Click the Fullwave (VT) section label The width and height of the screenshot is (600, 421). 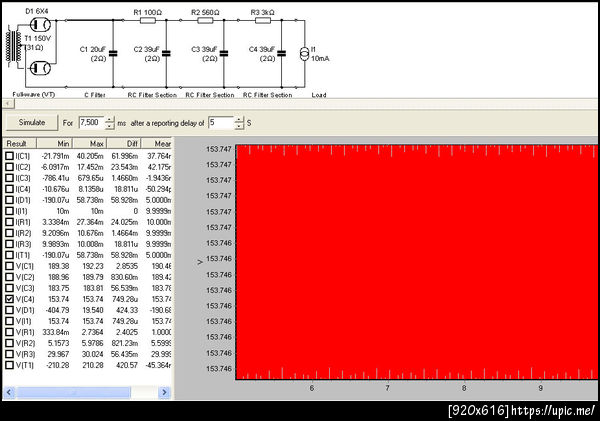(34, 95)
